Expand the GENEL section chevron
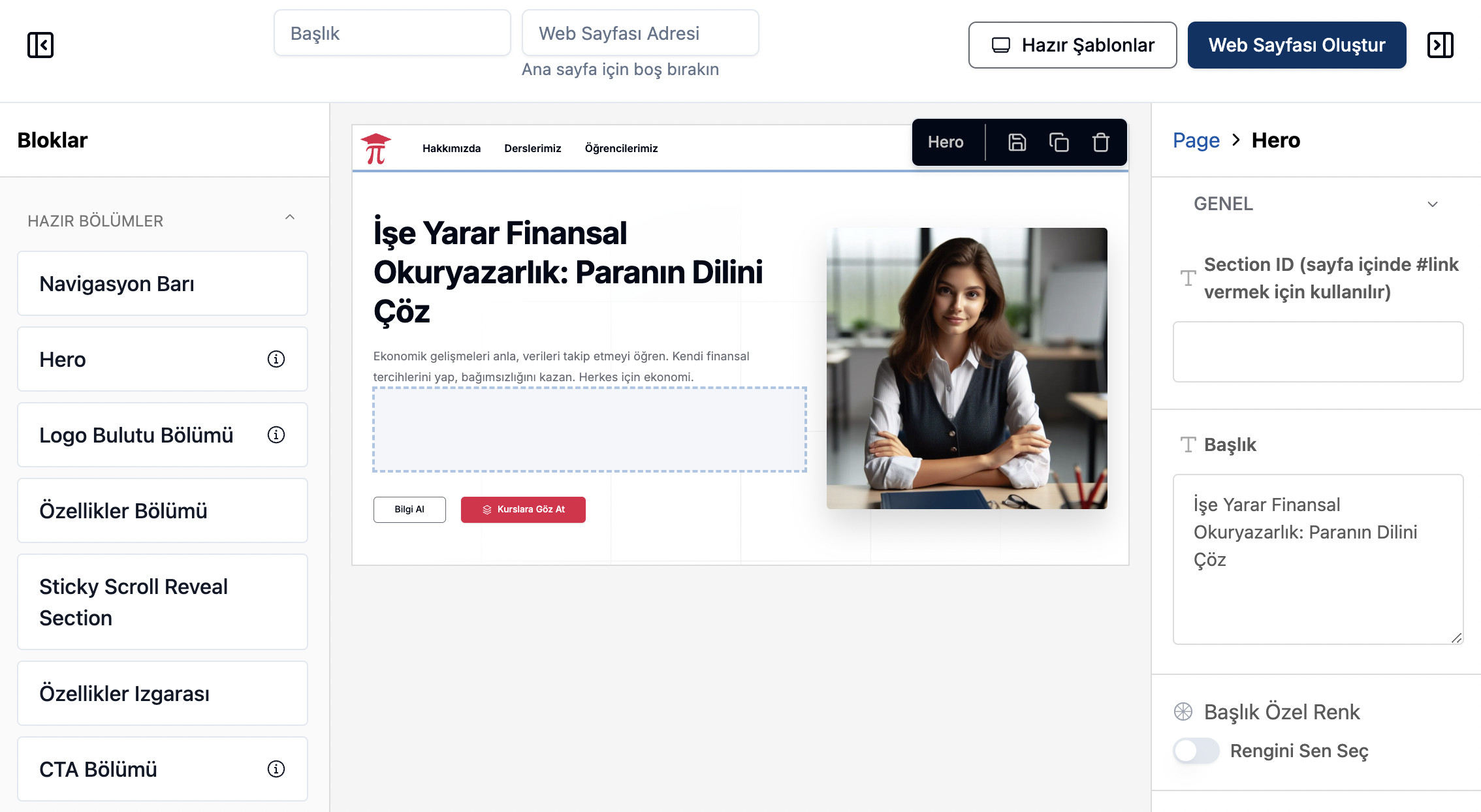 pos(1433,204)
